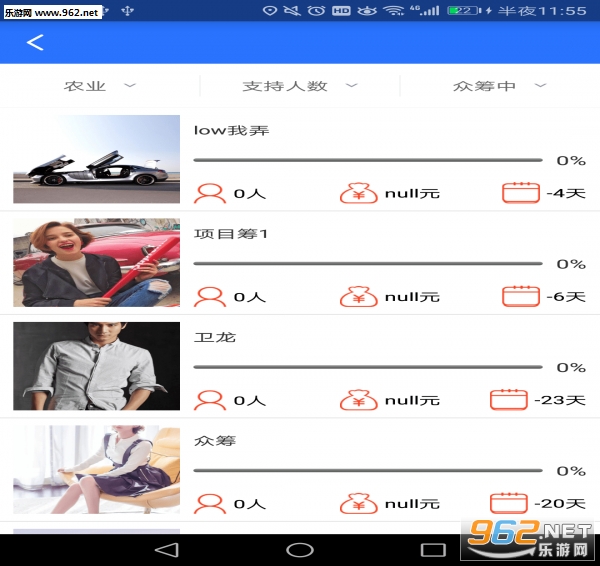600x566 pixels.
Task: Click the progress bar of 卫龙
Action: pyautogui.click(x=368, y=367)
